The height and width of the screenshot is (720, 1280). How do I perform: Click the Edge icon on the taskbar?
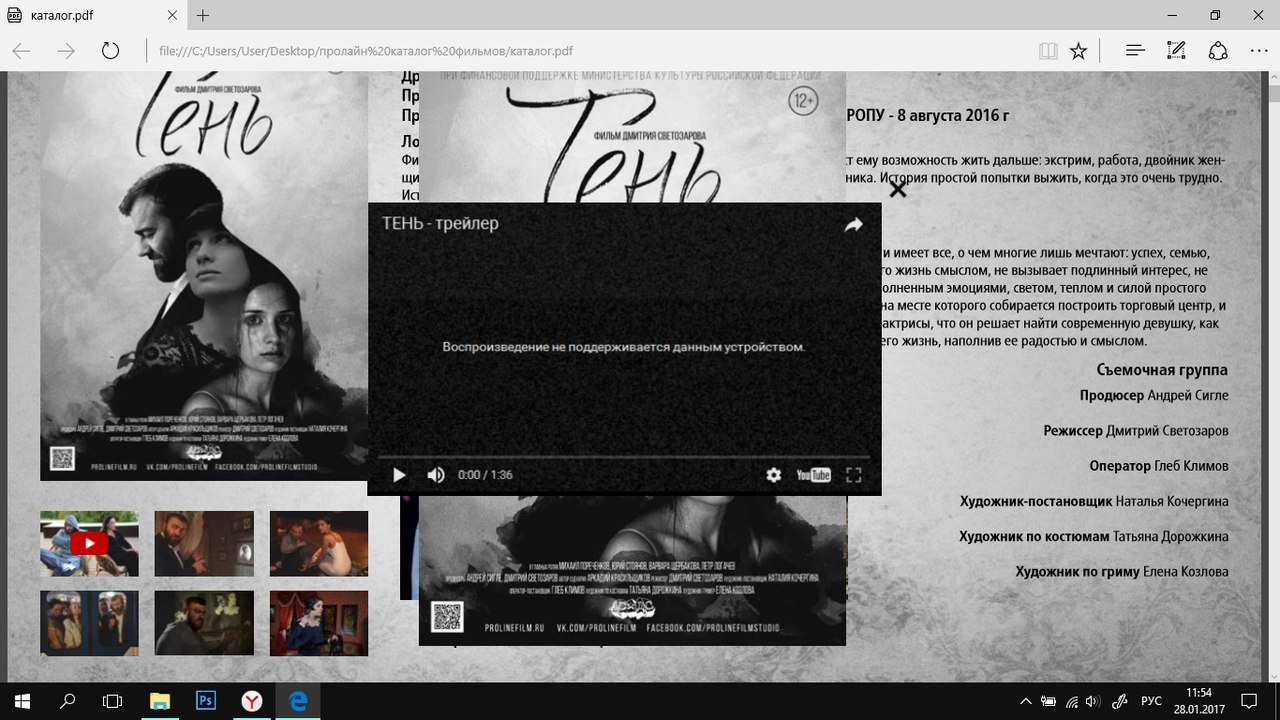click(298, 701)
